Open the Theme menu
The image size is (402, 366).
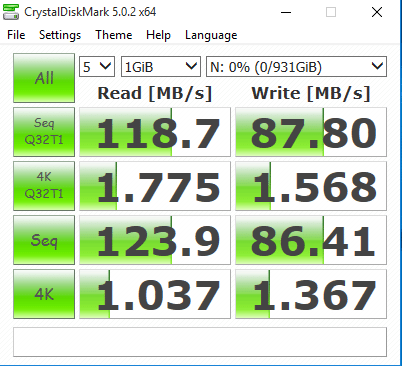pyautogui.click(x=114, y=35)
